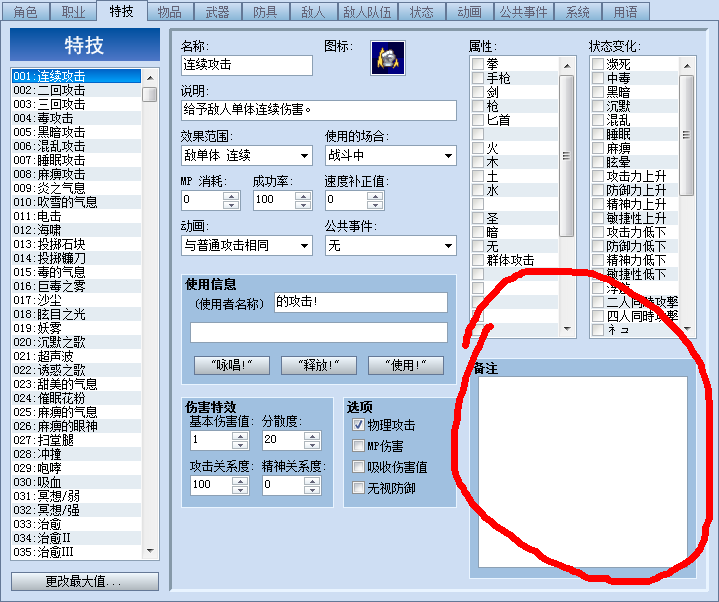This screenshot has height=602, width=719.
Task: Click the 名称 input field
Action: coord(247,65)
